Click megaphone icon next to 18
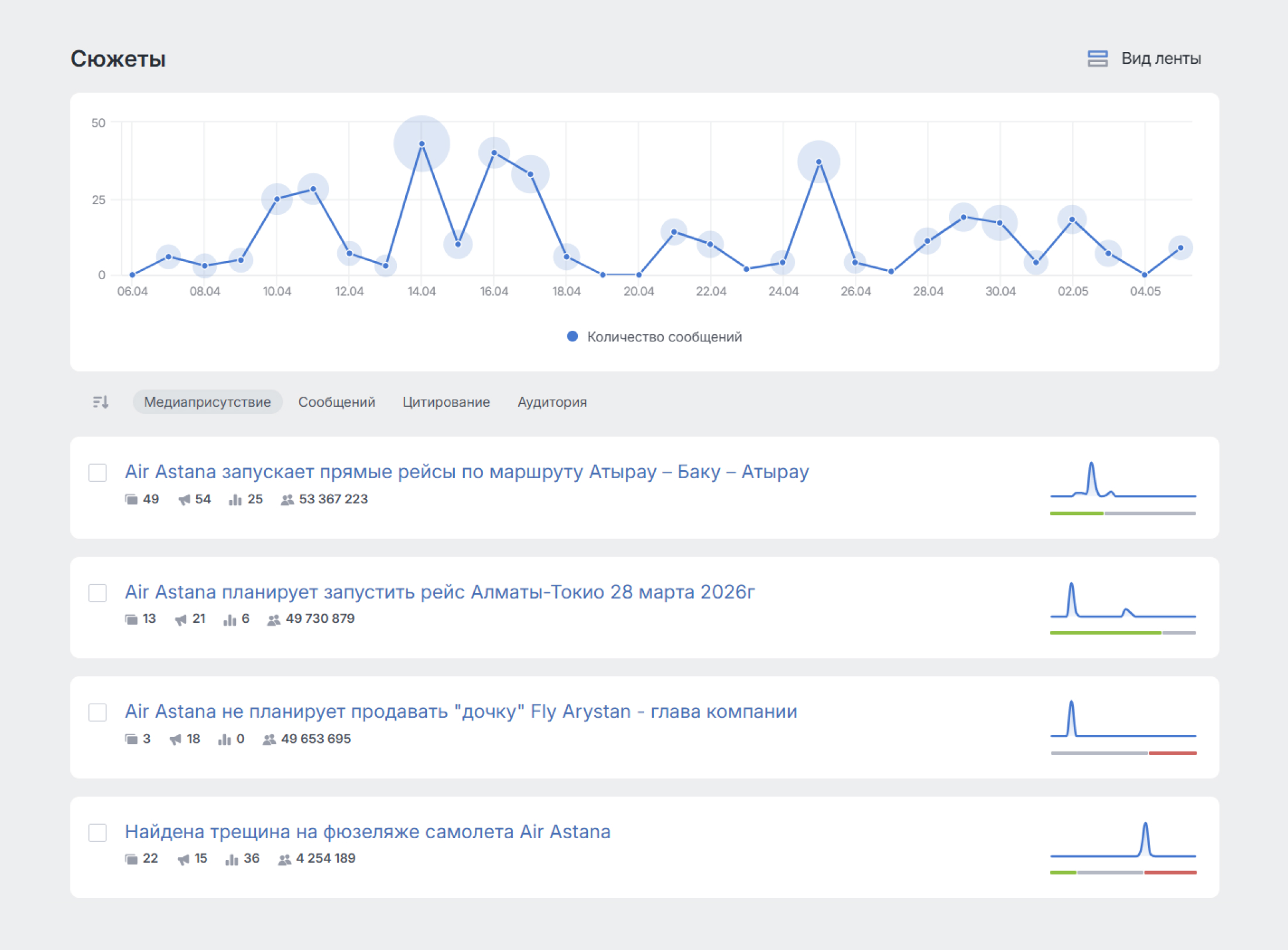Screen dimensions: 1288x950 (175, 739)
